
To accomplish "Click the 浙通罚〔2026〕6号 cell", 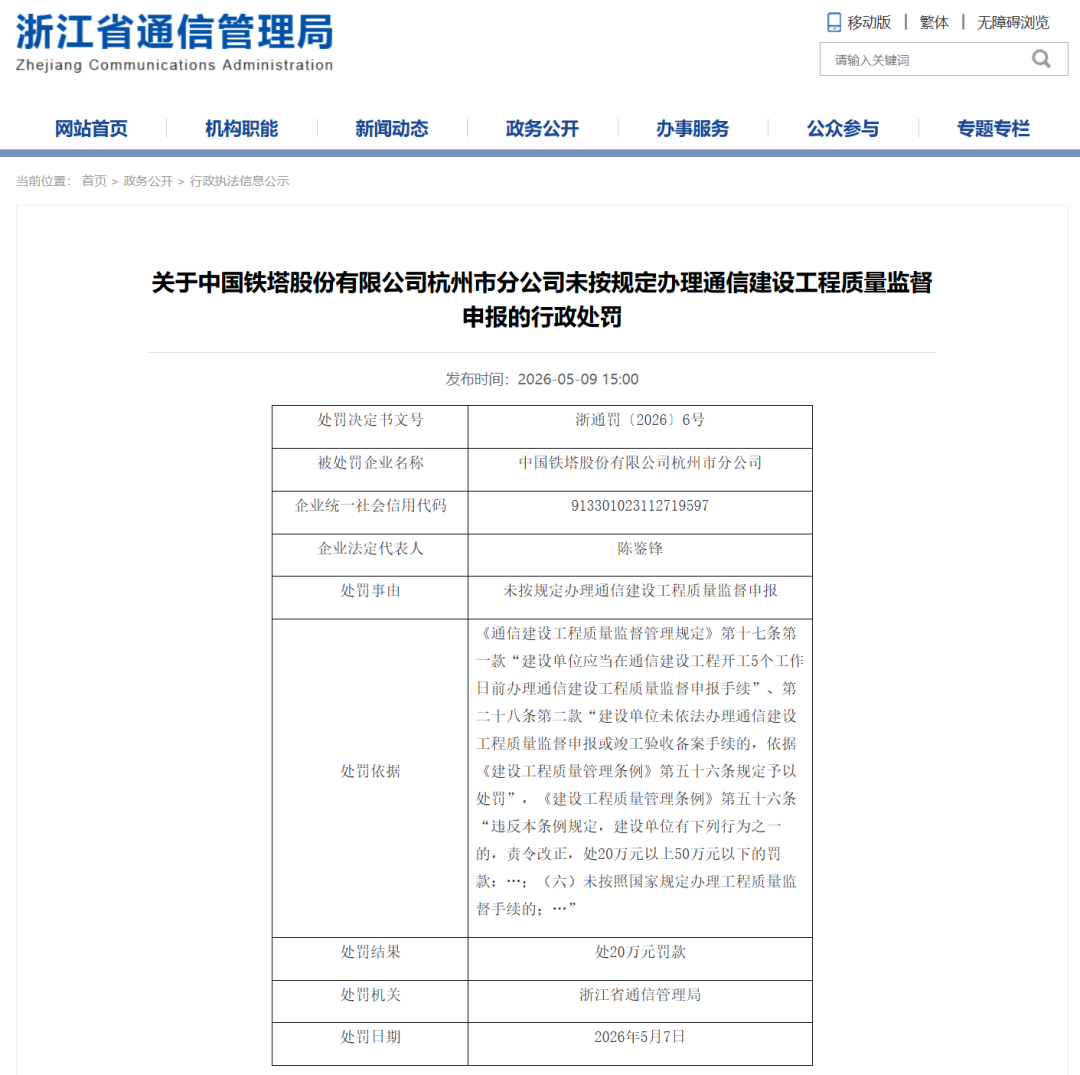I will (640, 427).
